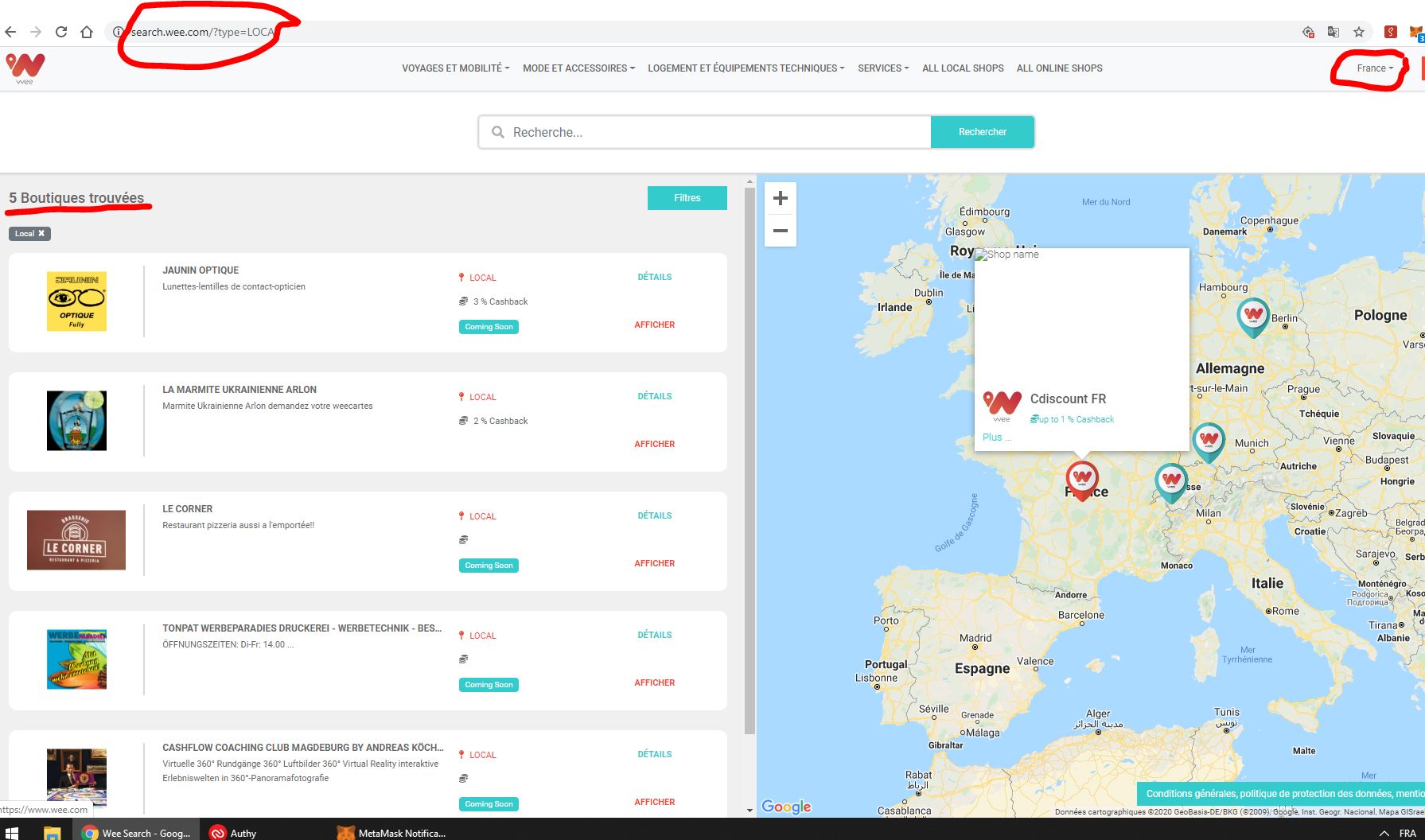Click the red extension icon in Chrome toolbar
The width and height of the screenshot is (1425, 840).
pyautogui.click(x=1390, y=32)
